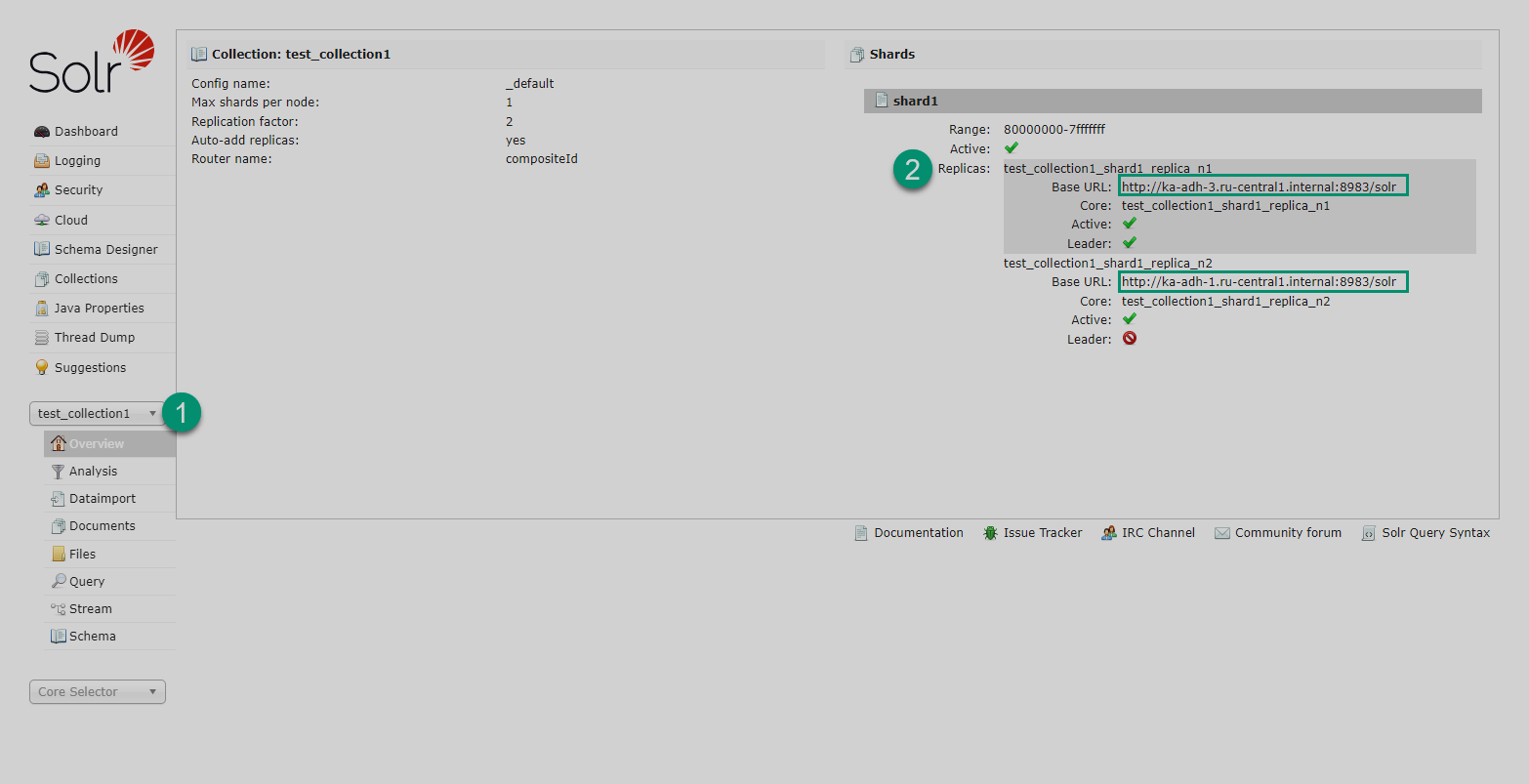Click the shard1 page icon
This screenshot has width=1529, height=784.
click(x=881, y=101)
